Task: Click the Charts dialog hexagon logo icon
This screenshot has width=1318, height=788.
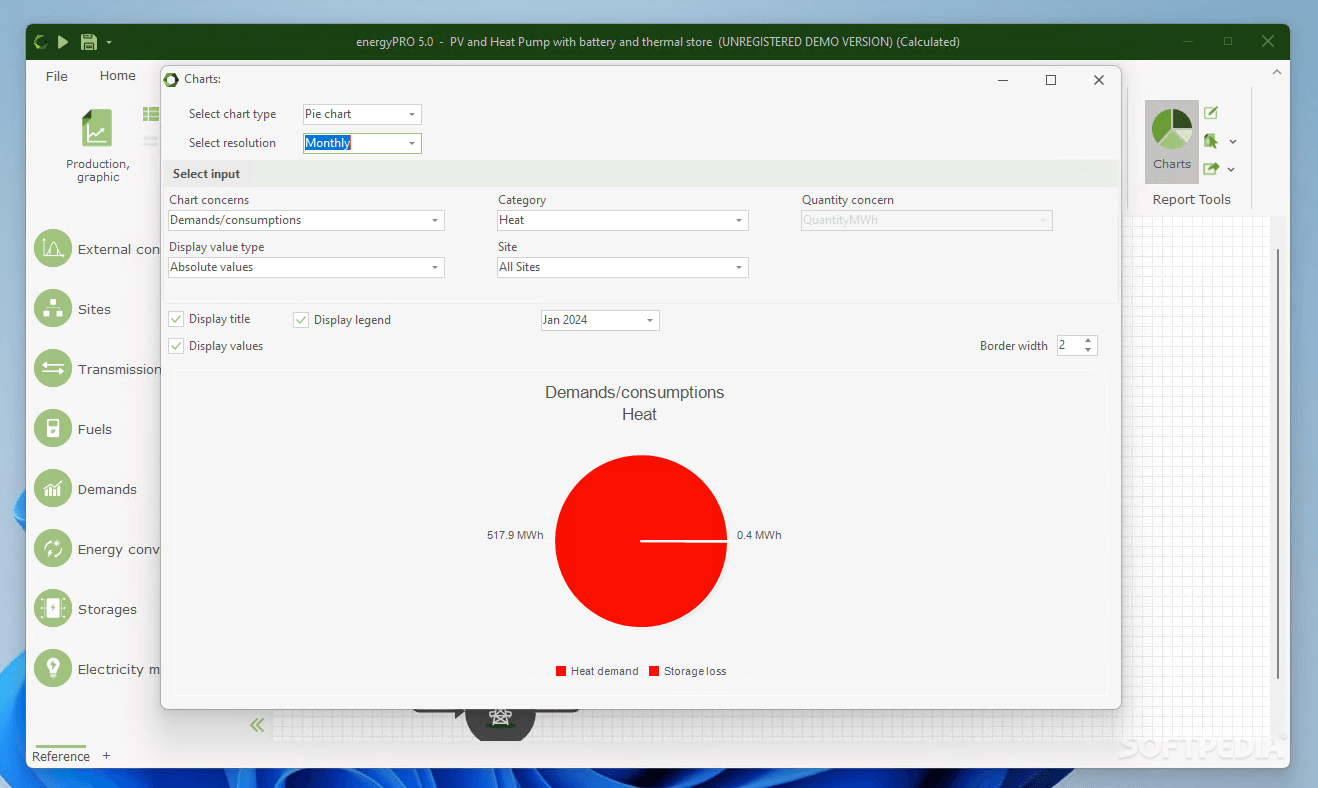Action: point(171,80)
